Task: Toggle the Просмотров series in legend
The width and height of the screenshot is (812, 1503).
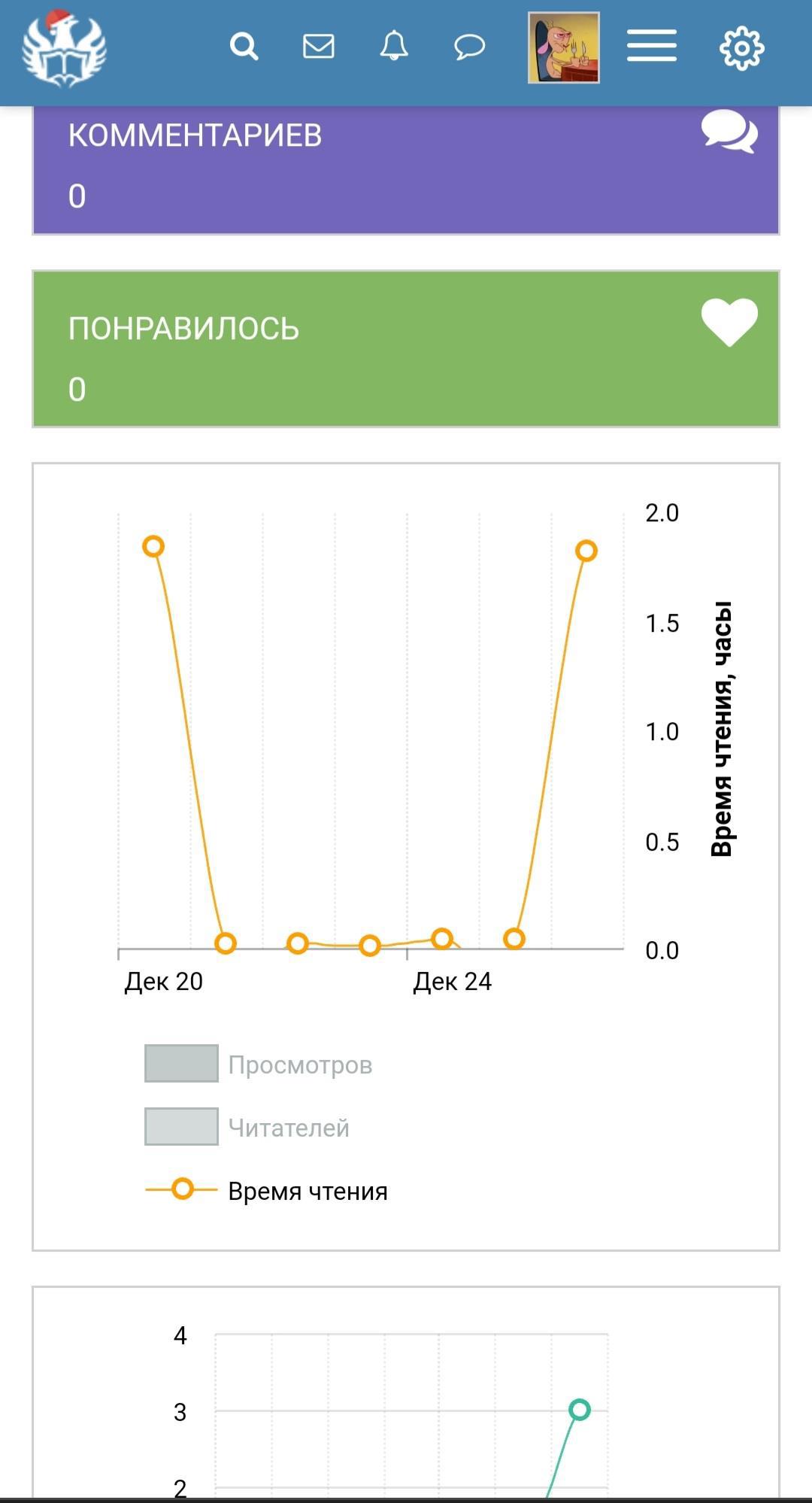Action: [x=300, y=1065]
